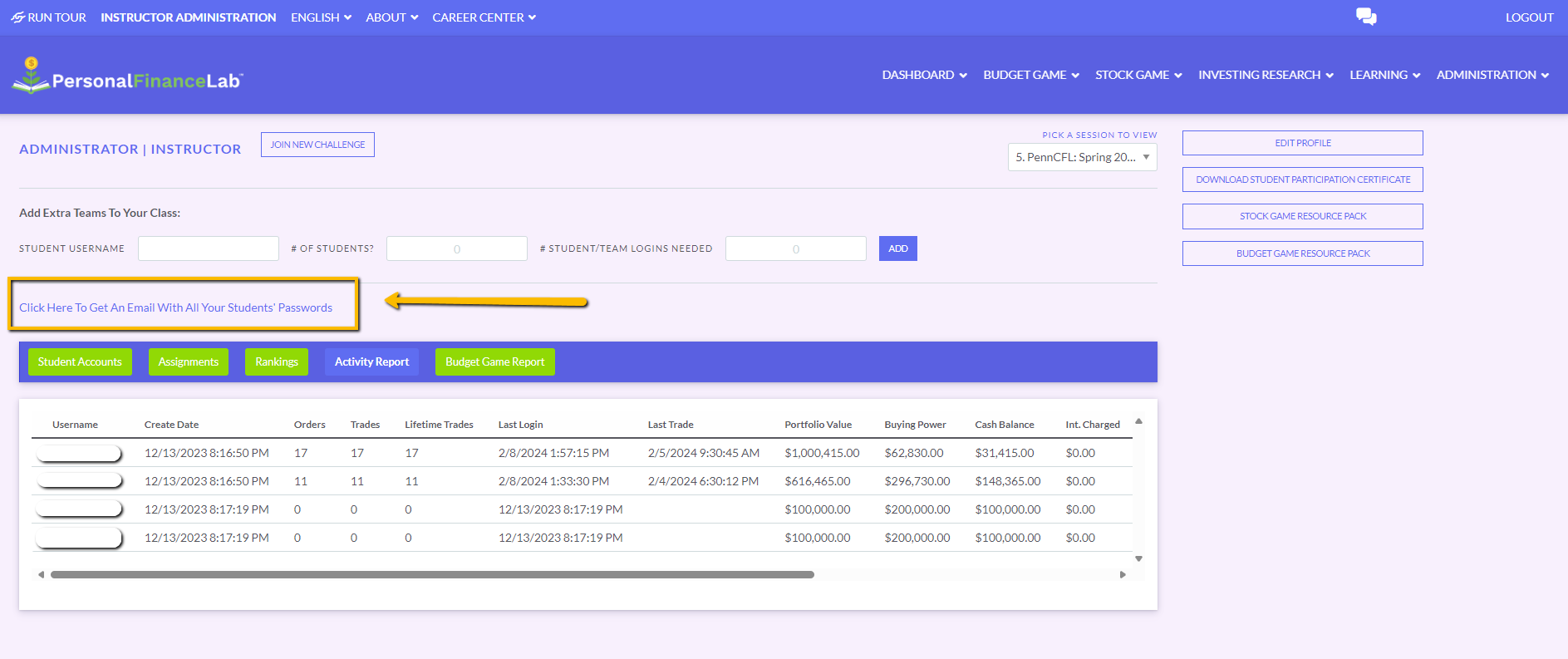Click the Username column header
The height and width of the screenshot is (659, 1568).
[x=75, y=425]
